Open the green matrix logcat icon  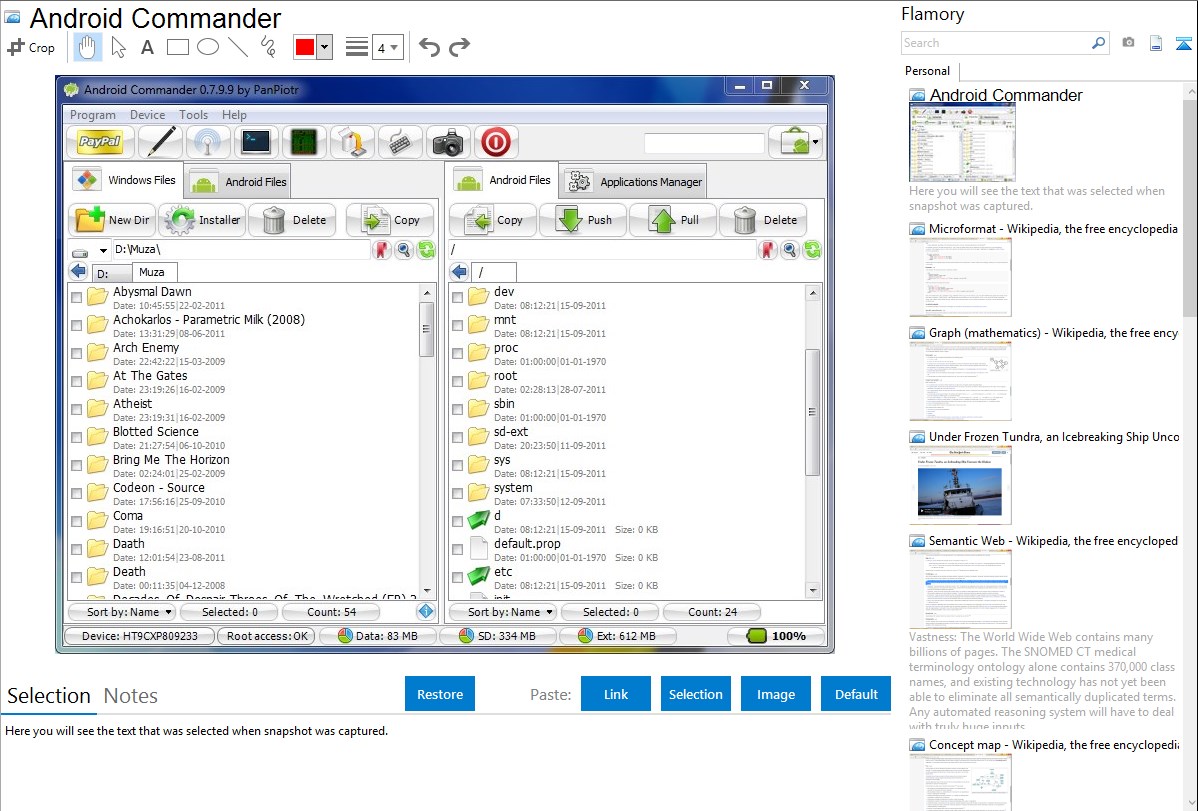coord(303,141)
